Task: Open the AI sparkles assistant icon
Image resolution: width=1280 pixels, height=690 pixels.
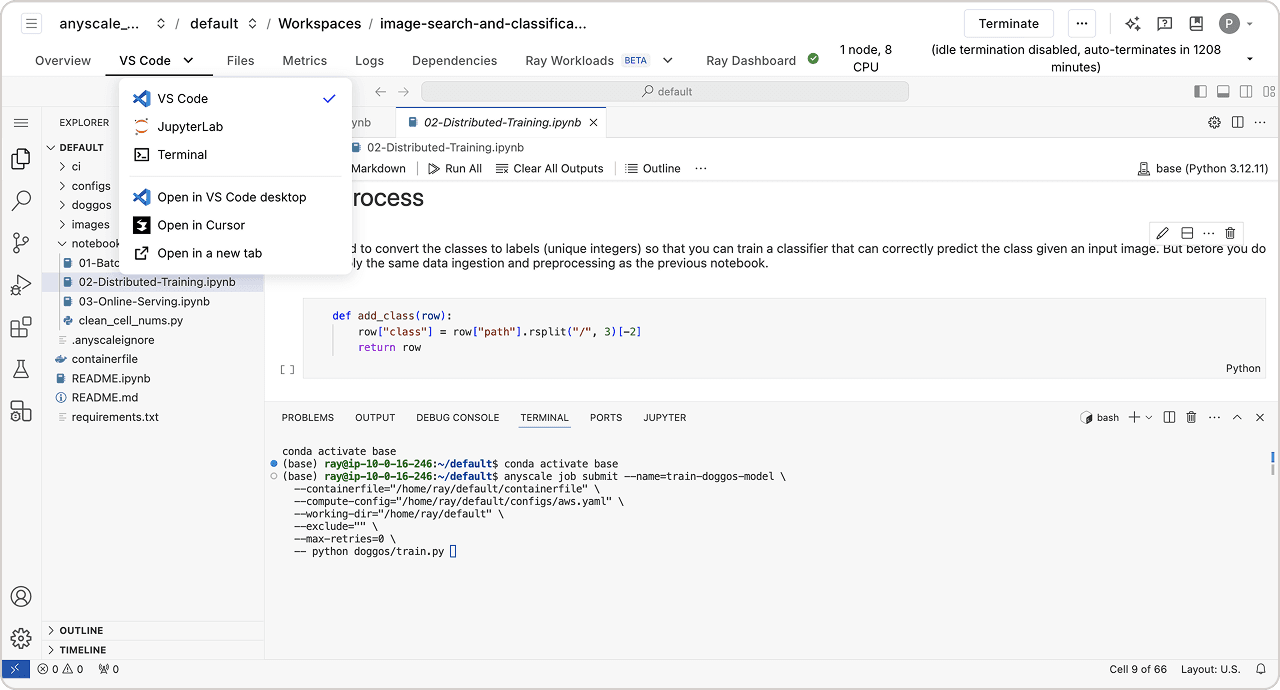Action: pos(1131,23)
